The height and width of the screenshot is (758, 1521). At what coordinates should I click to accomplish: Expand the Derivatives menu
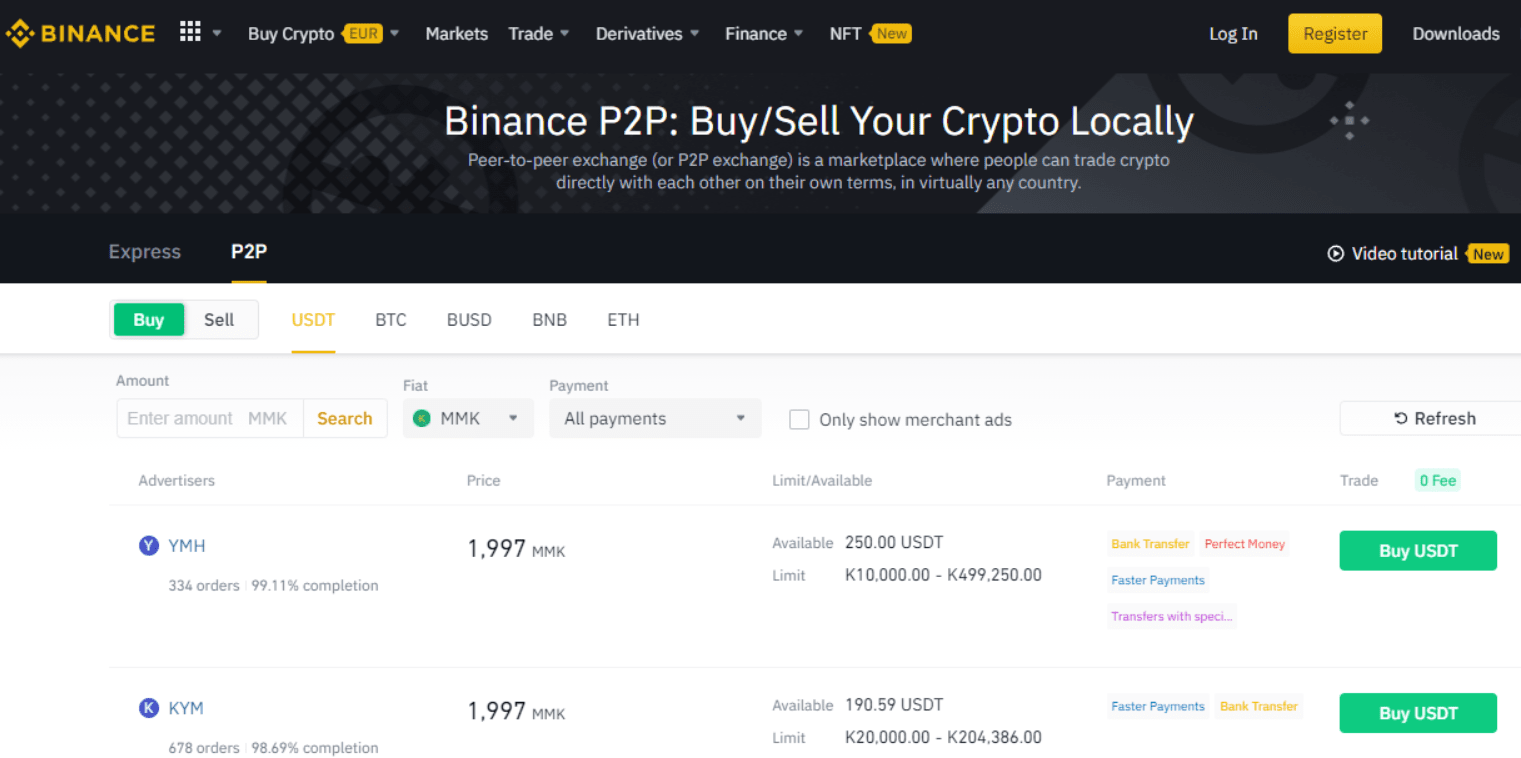tap(647, 34)
